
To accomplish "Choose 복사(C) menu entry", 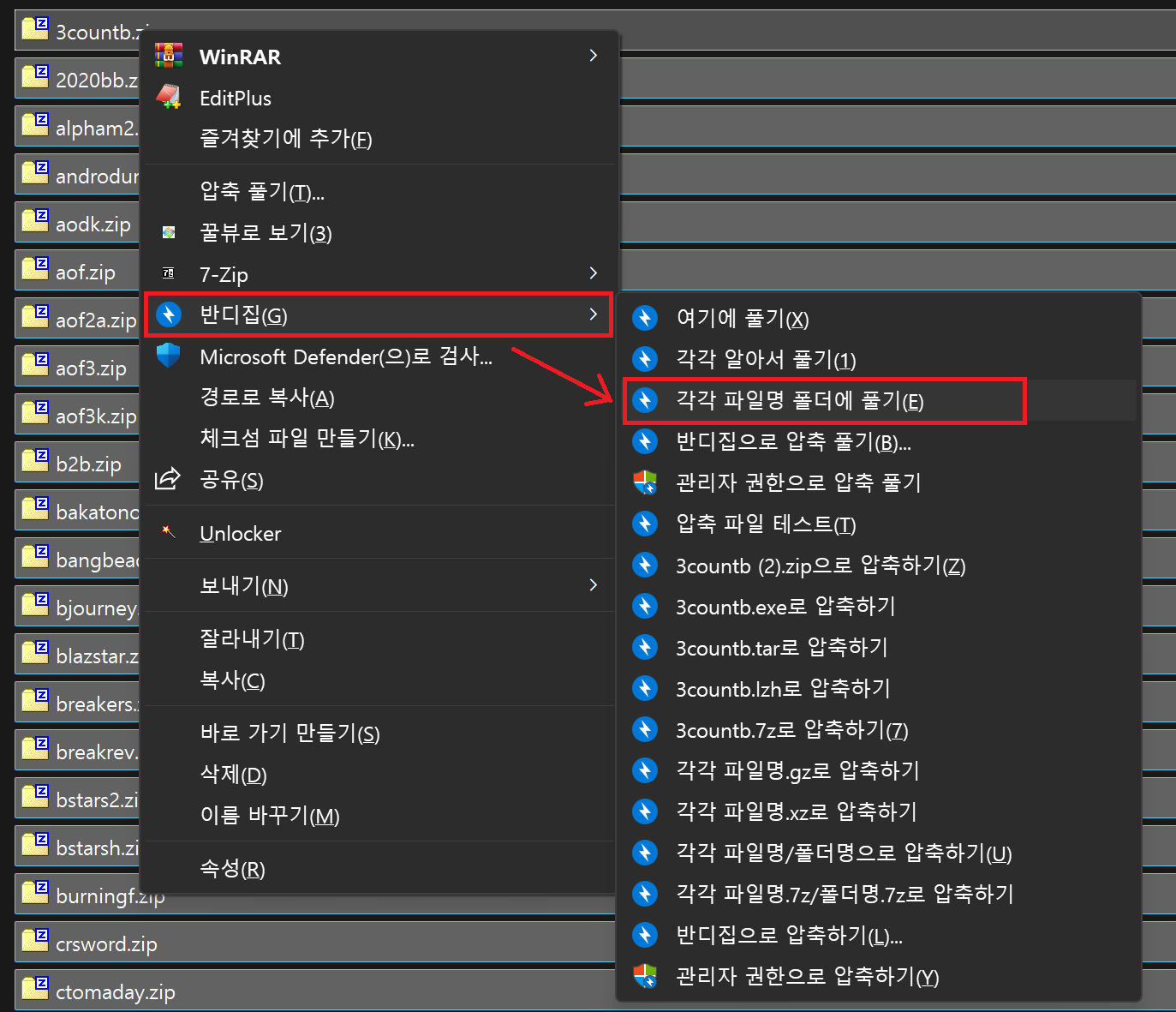I will click(232, 680).
